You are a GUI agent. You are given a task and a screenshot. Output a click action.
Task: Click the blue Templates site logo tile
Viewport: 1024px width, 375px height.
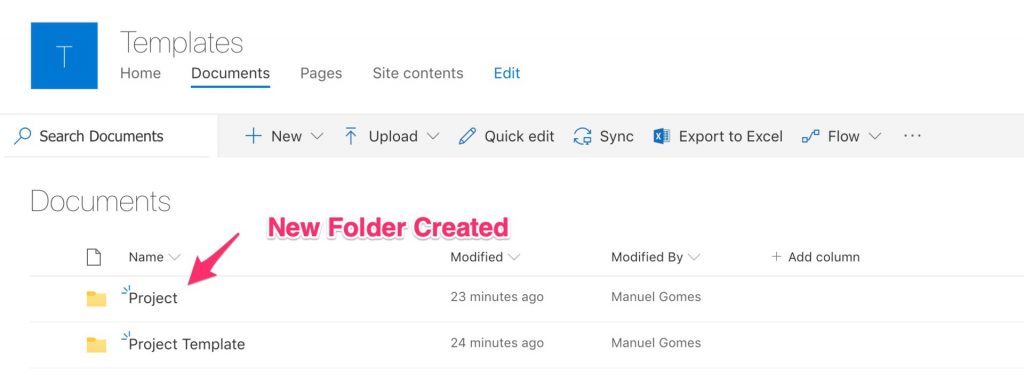[64, 56]
